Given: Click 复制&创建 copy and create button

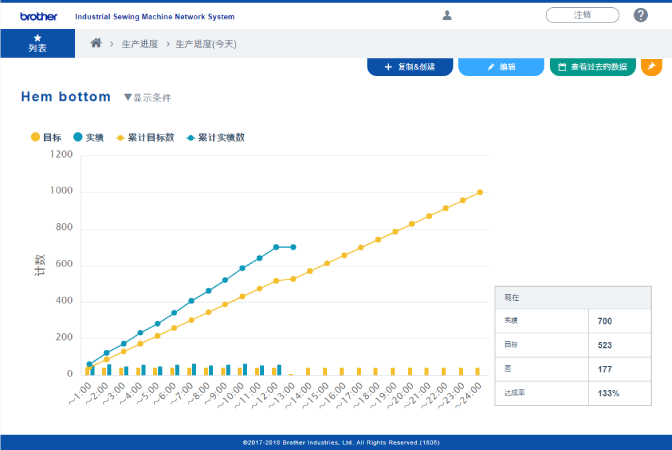Looking at the screenshot, I should tap(410, 67).
